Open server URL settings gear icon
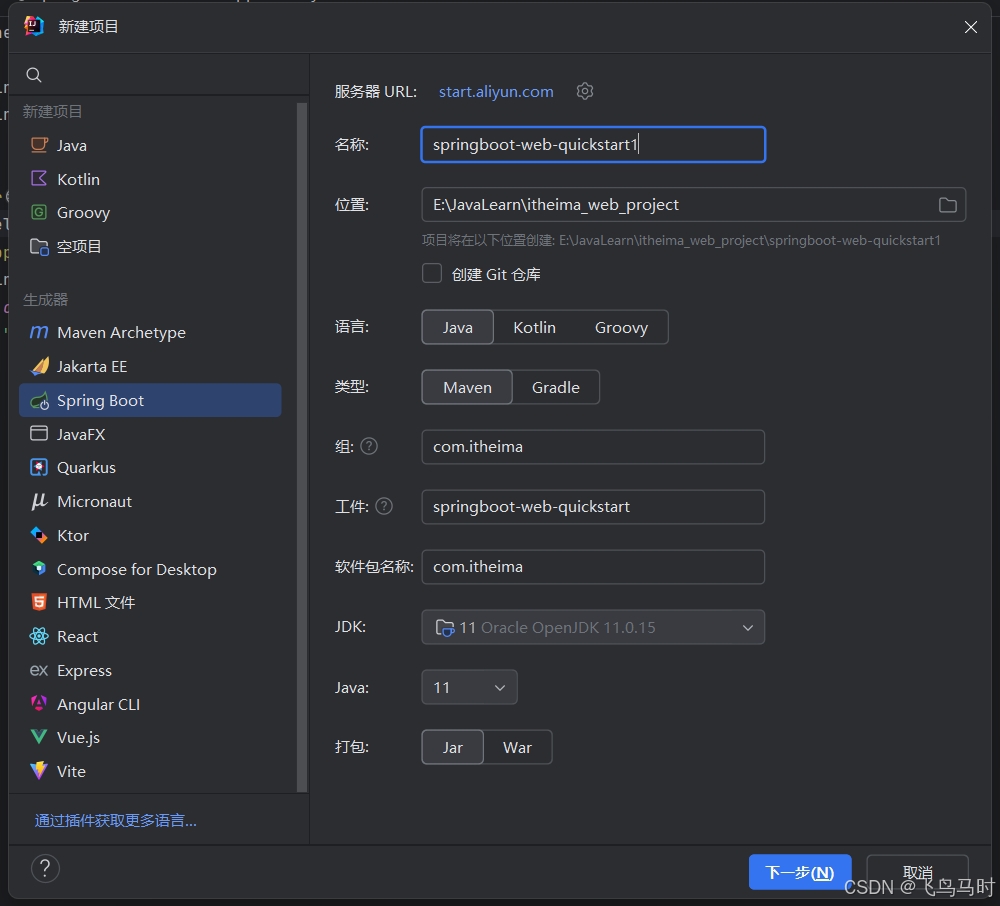Image resolution: width=1000 pixels, height=906 pixels. (x=585, y=91)
